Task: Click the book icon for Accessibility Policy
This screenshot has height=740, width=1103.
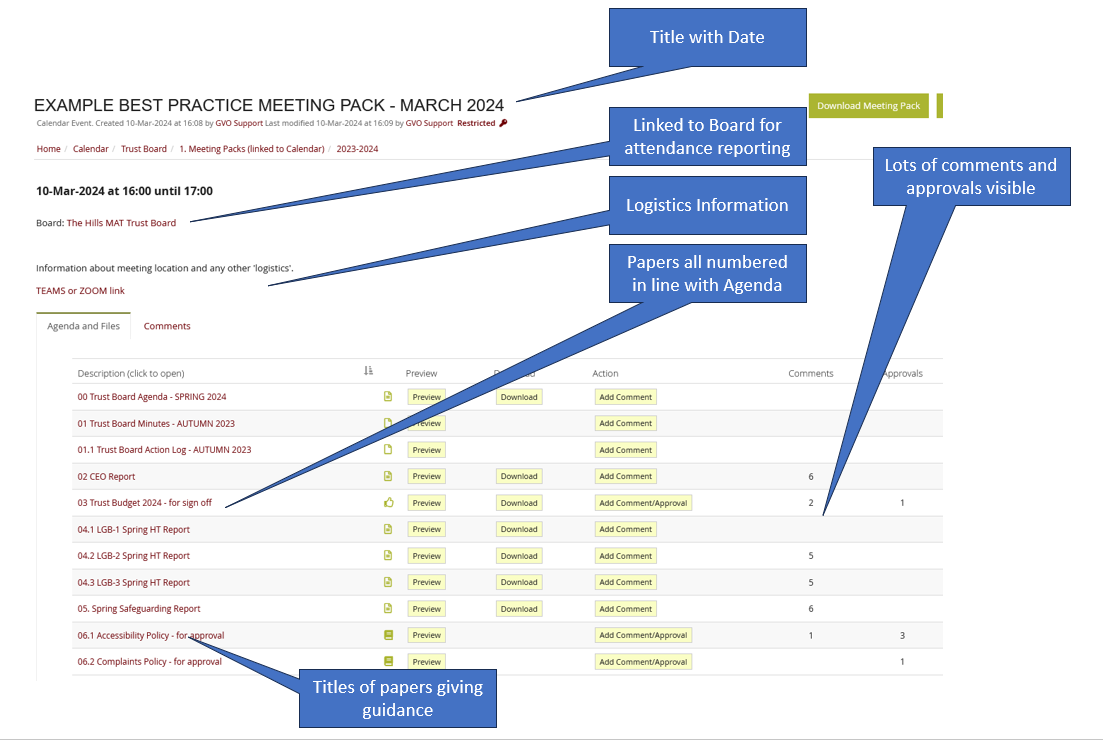Action: tap(389, 635)
